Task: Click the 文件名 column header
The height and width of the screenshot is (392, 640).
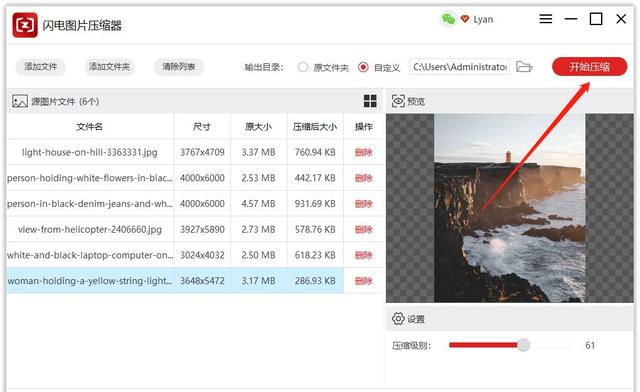Action: (x=90, y=127)
